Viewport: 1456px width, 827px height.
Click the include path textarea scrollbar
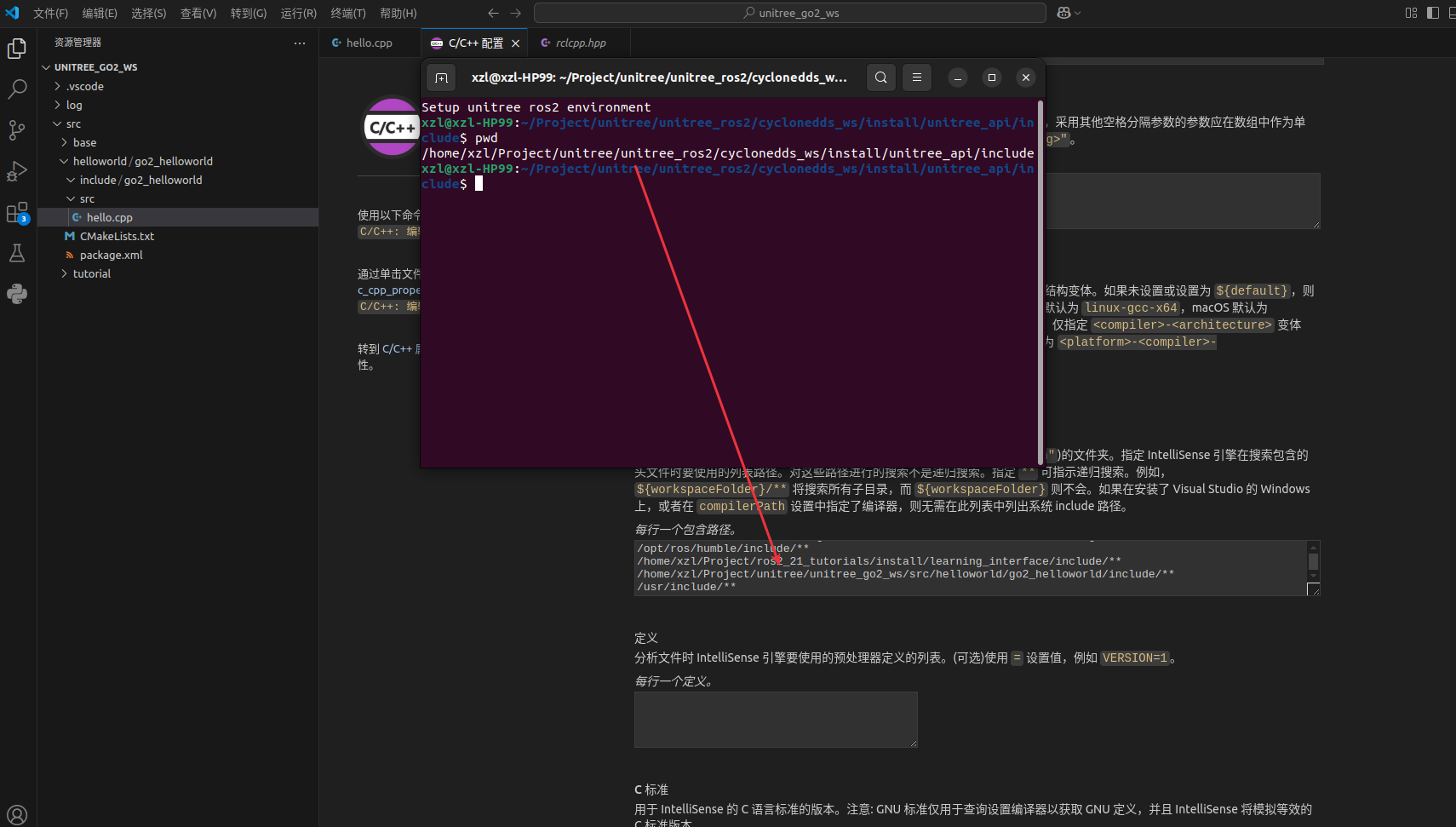coord(1313,562)
